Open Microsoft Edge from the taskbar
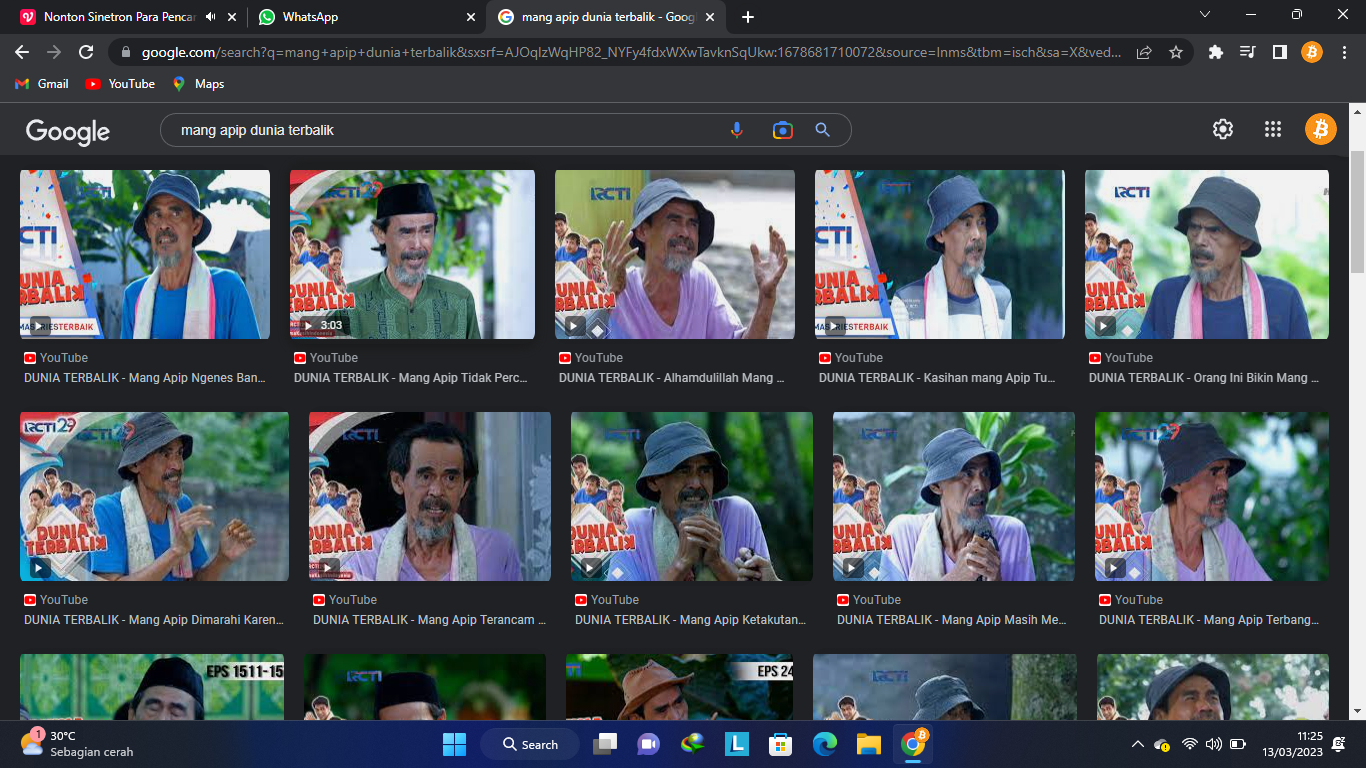1366x768 pixels. pos(824,744)
